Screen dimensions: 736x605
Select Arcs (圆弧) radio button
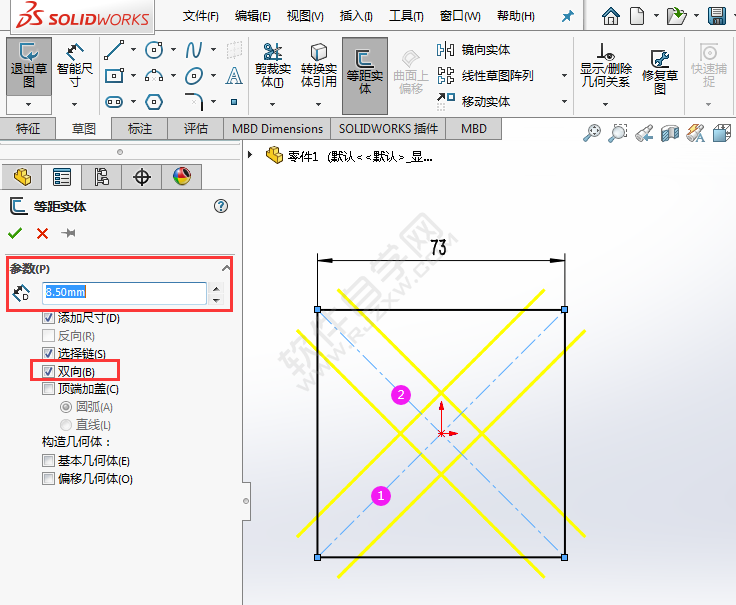(x=66, y=407)
